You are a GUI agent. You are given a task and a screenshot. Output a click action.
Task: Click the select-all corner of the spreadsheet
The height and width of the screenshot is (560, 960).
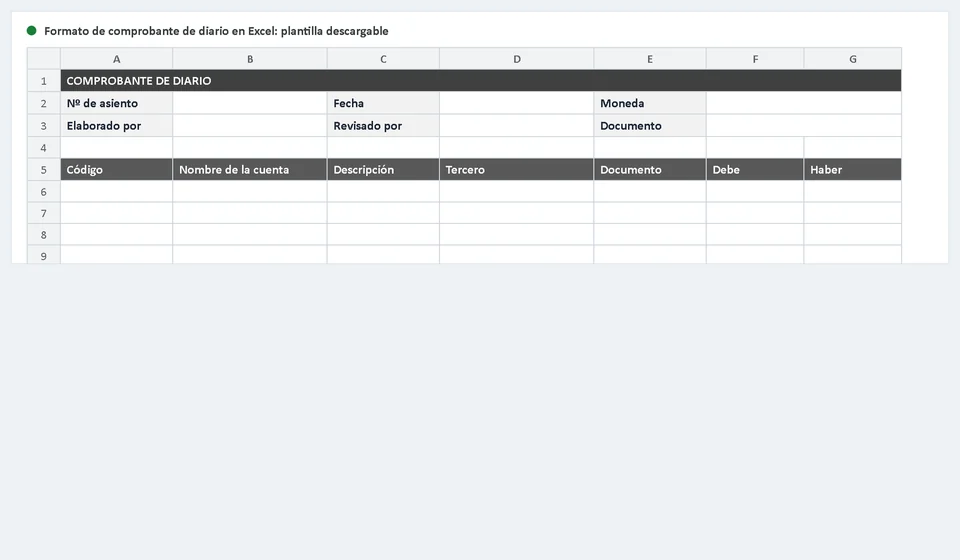click(43, 59)
